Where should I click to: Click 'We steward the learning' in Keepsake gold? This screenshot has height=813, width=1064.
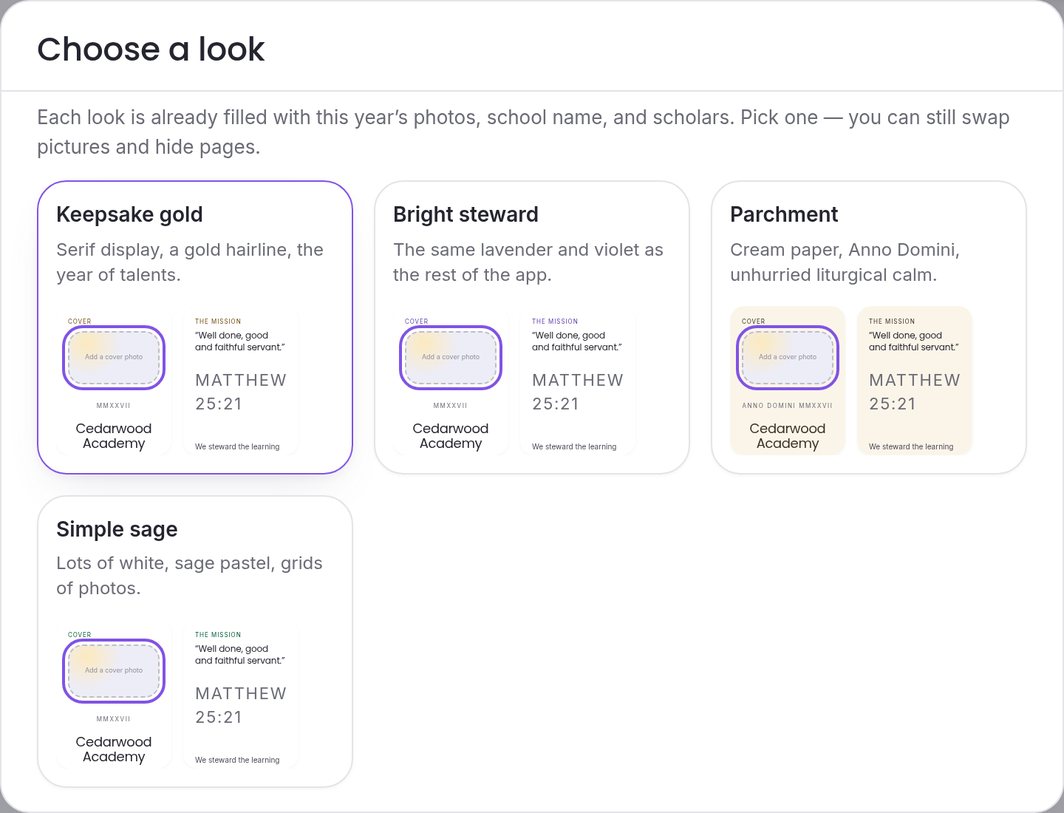click(x=238, y=447)
